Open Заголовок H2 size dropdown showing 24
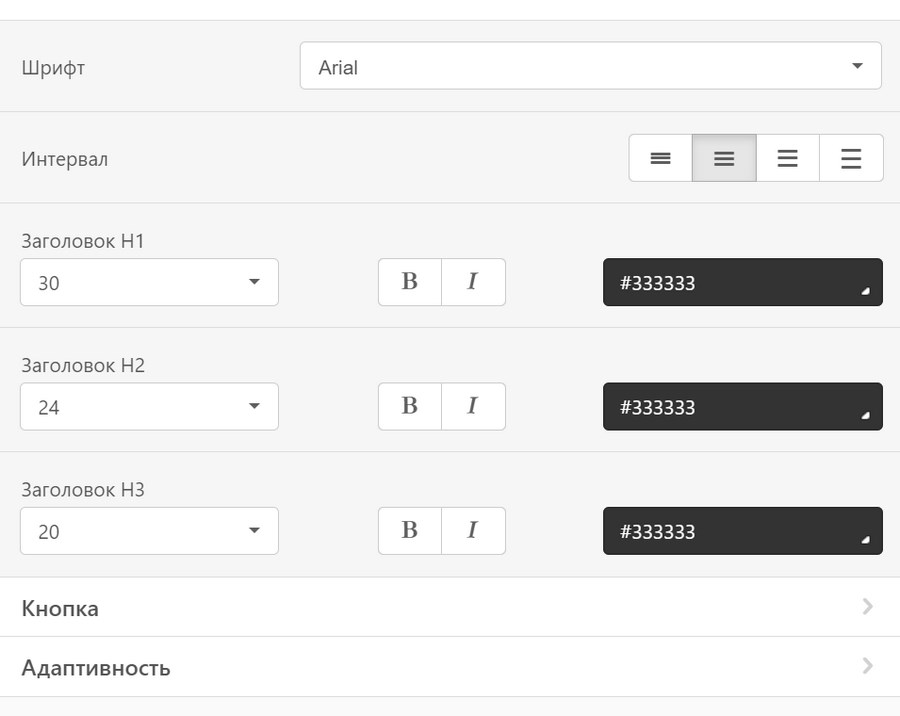The image size is (900, 716). coord(149,406)
